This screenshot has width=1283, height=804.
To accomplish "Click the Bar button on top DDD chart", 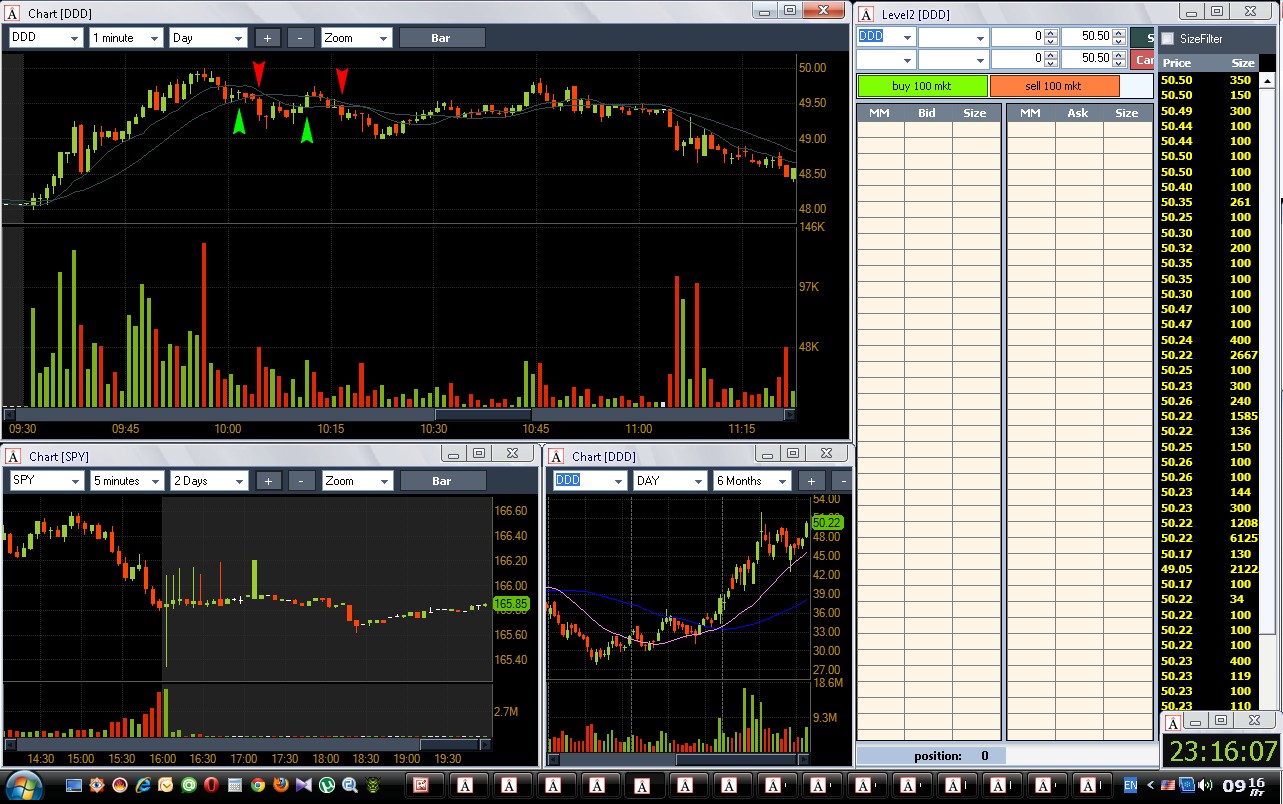I will click(442, 38).
